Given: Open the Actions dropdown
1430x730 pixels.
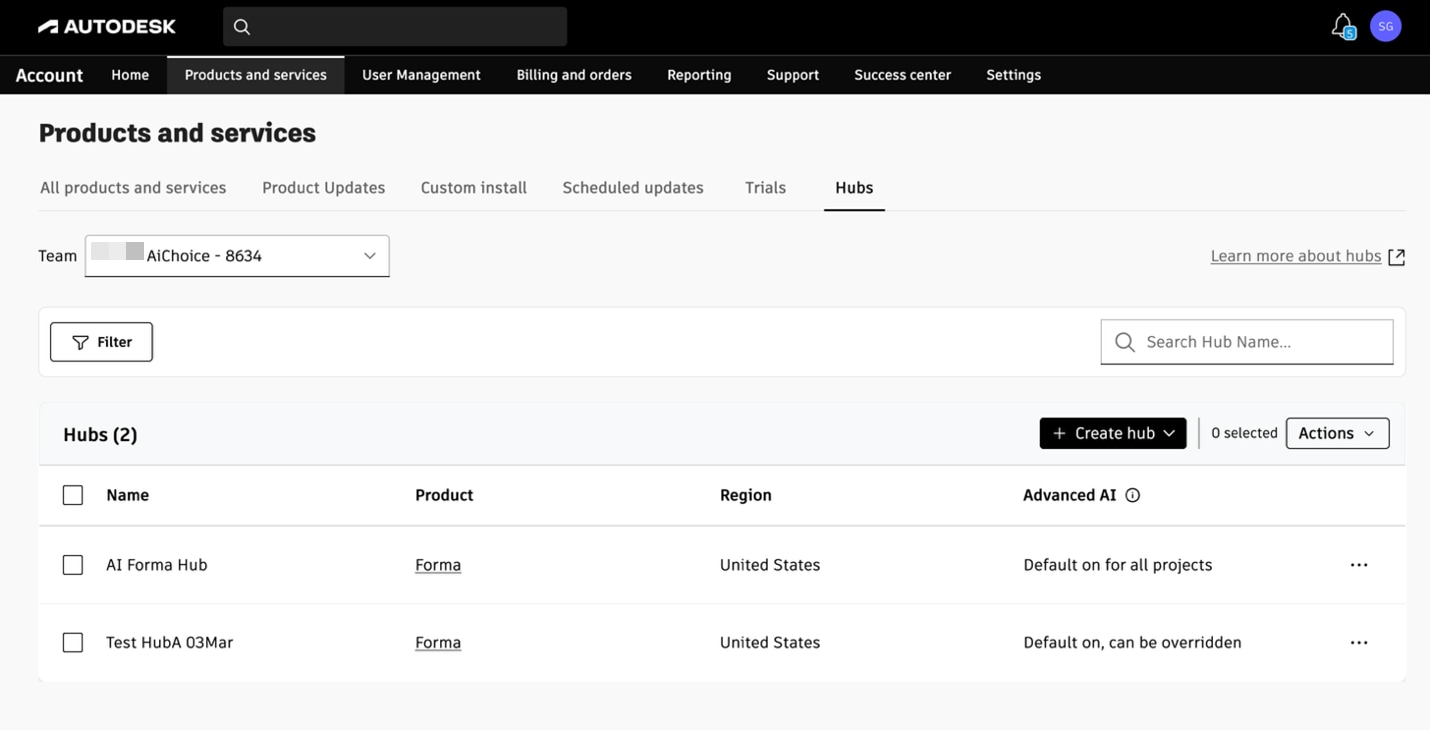Looking at the screenshot, I should (x=1337, y=433).
